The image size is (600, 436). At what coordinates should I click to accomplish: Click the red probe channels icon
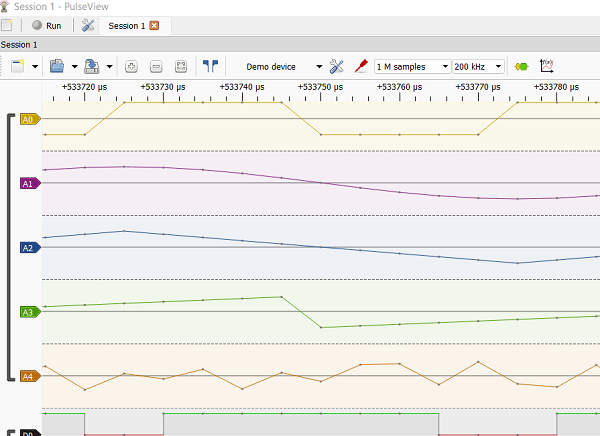(360, 67)
